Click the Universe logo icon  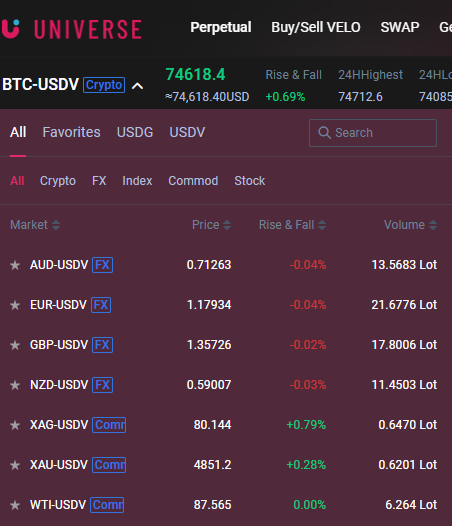coord(10,29)
